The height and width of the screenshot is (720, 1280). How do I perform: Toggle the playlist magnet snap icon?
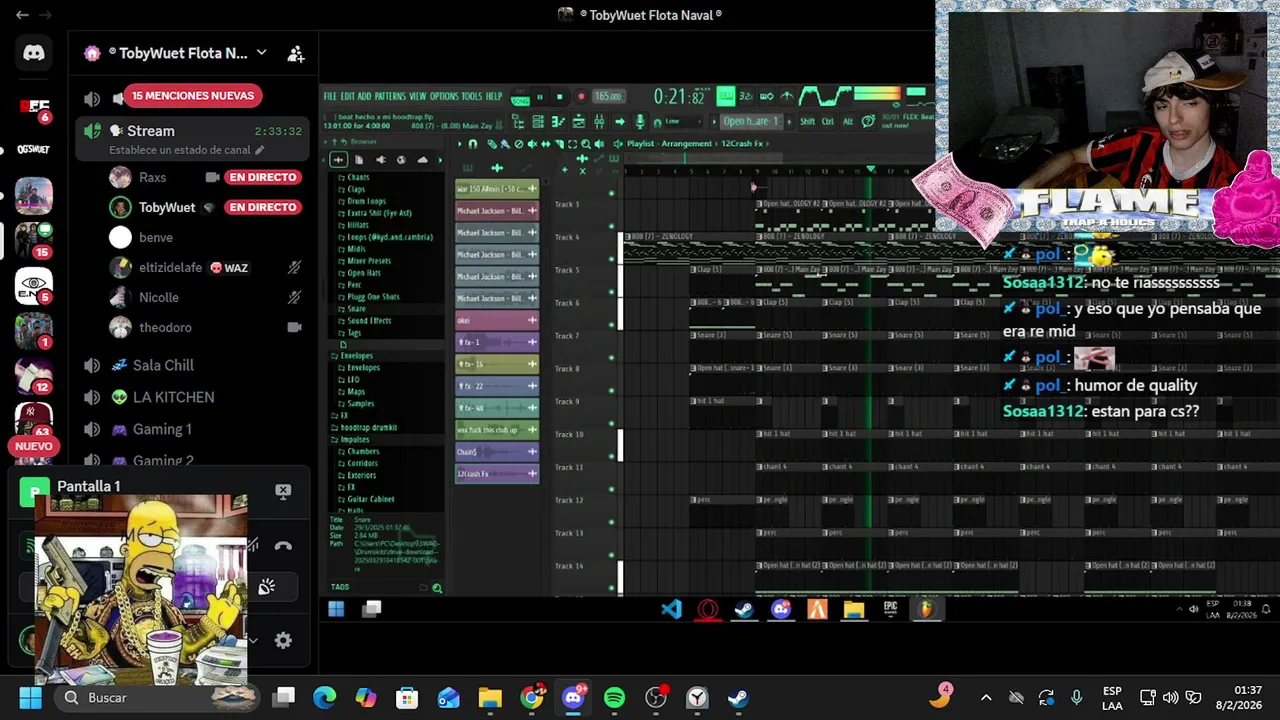click(x=472, y=144)
